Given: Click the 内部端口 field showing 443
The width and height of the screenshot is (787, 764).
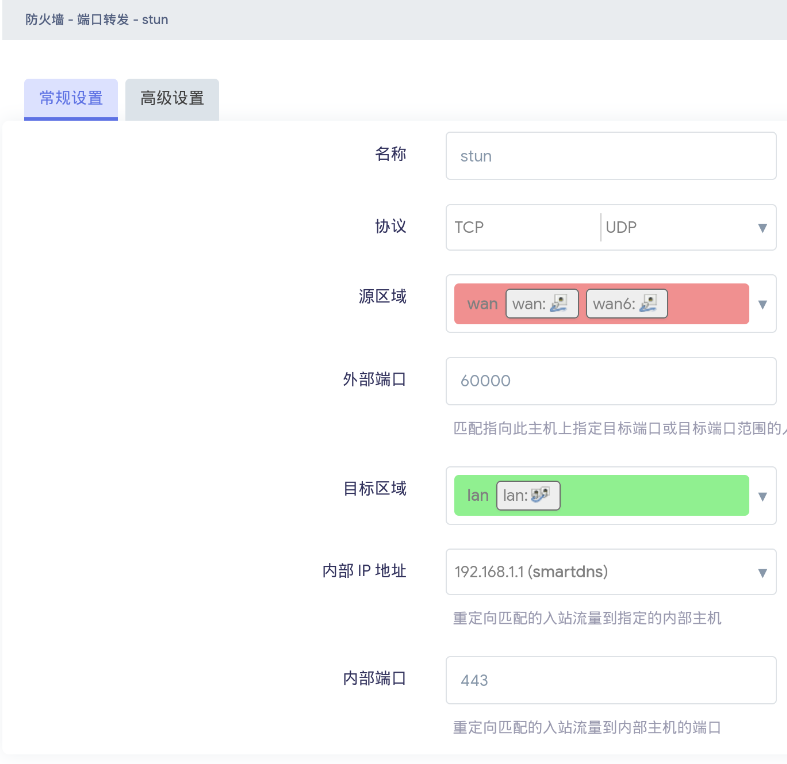Looking at the screenshot, I should (610, 680).
